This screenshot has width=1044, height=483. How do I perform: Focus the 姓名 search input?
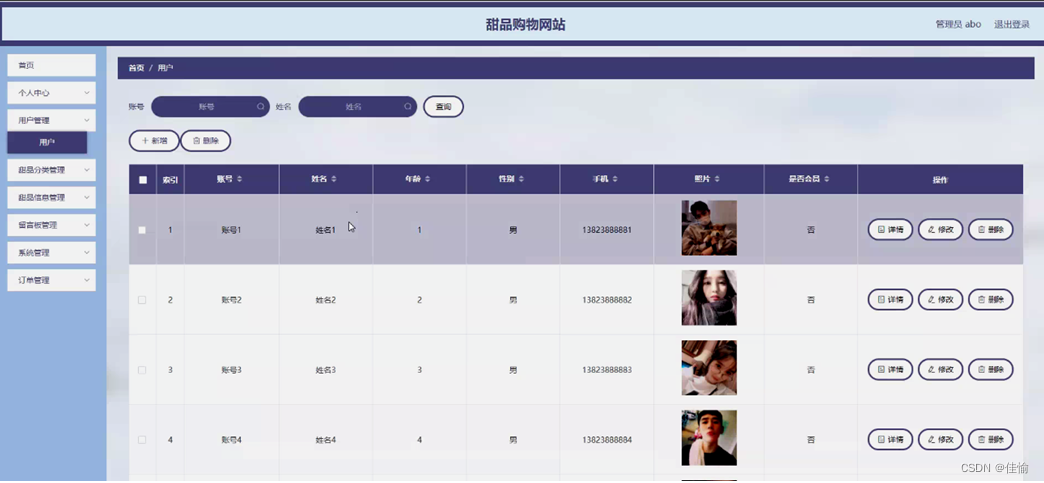358,107
